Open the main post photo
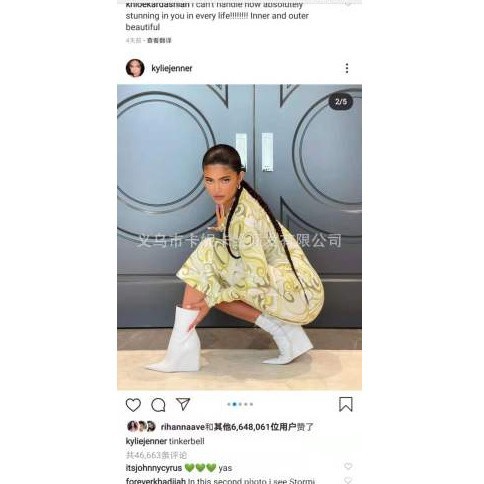484x484 pixels. (239, 237)
